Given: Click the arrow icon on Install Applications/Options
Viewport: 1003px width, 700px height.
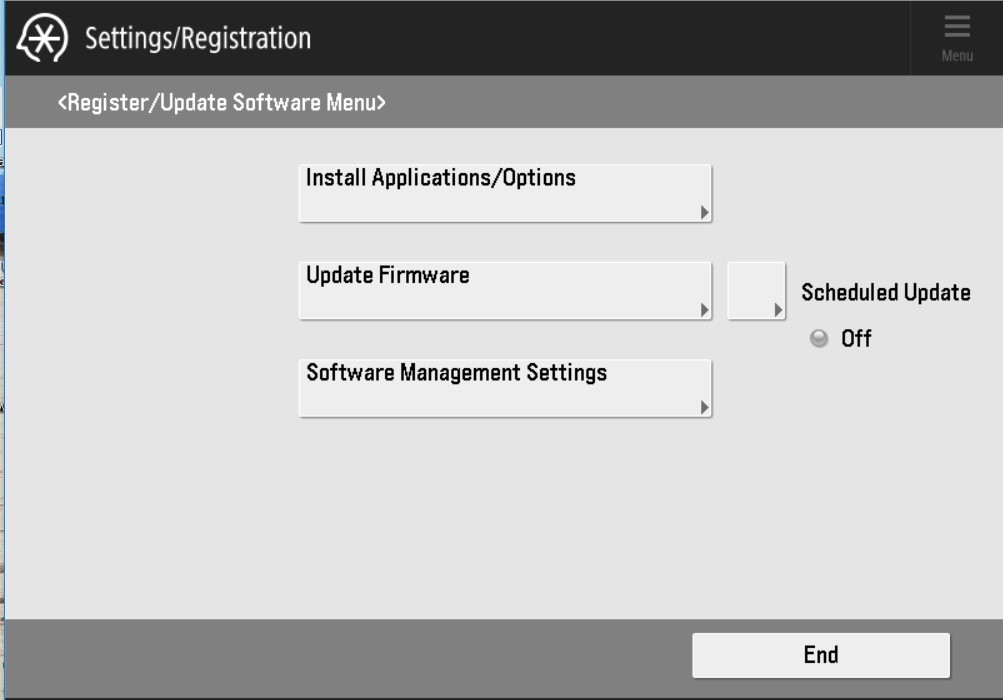Looking at the screenshot, I should [704, 212].
